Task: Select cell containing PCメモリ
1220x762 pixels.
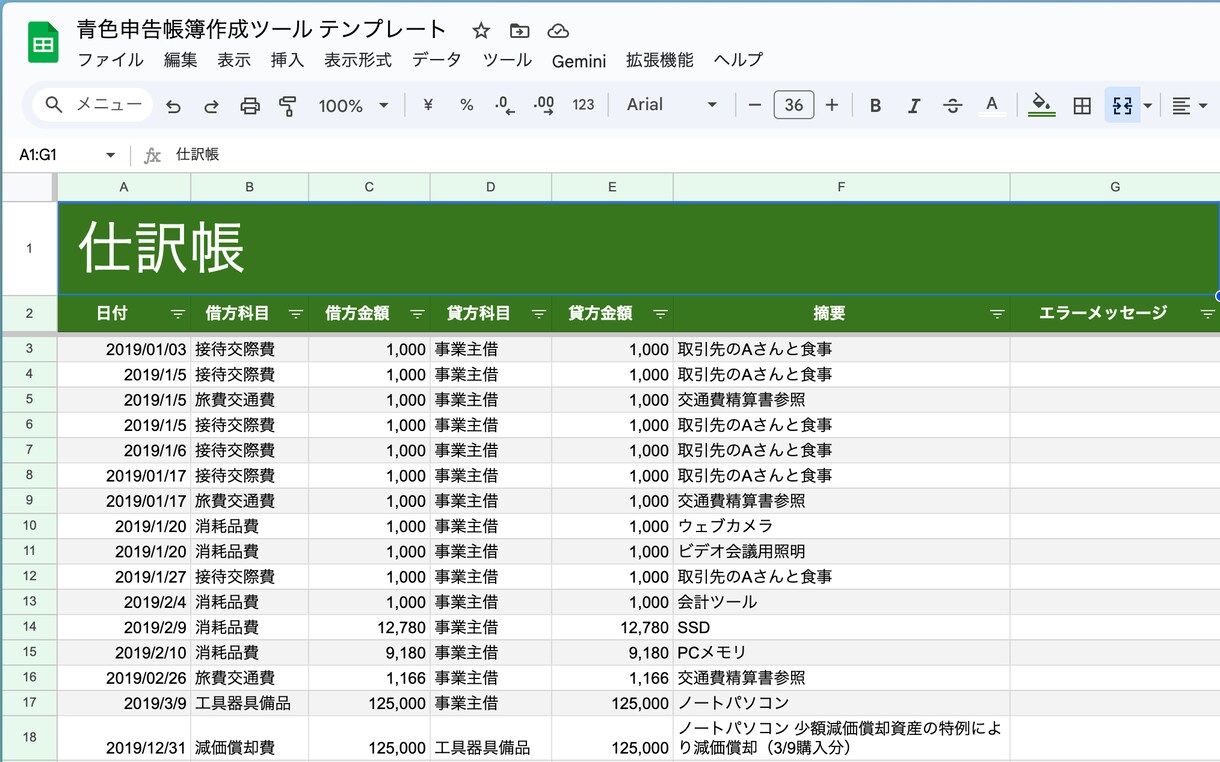Action: [x=841, y=653]
